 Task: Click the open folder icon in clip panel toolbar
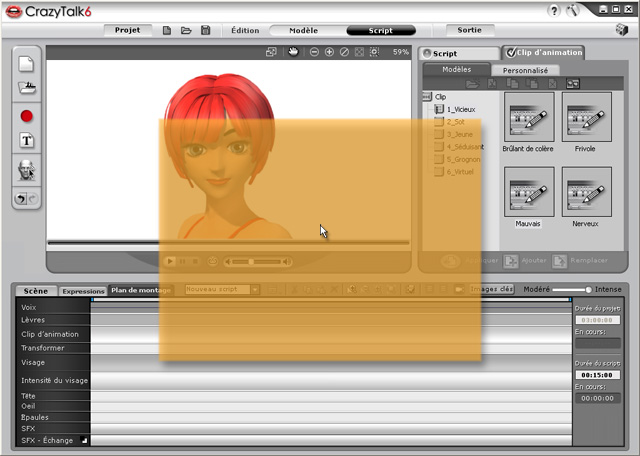point(472,84)
